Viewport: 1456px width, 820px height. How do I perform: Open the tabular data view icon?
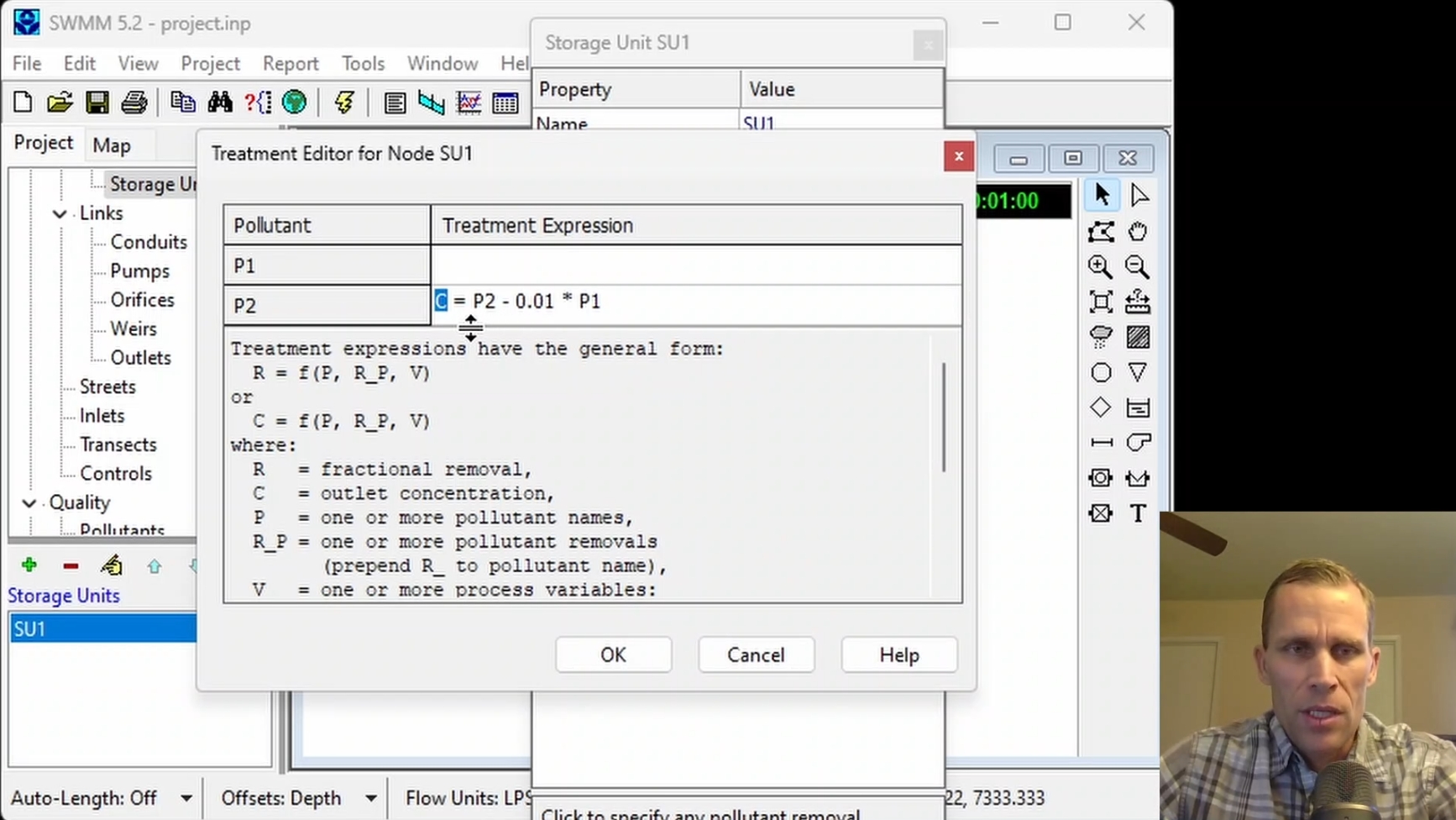(x=505, y=102)
